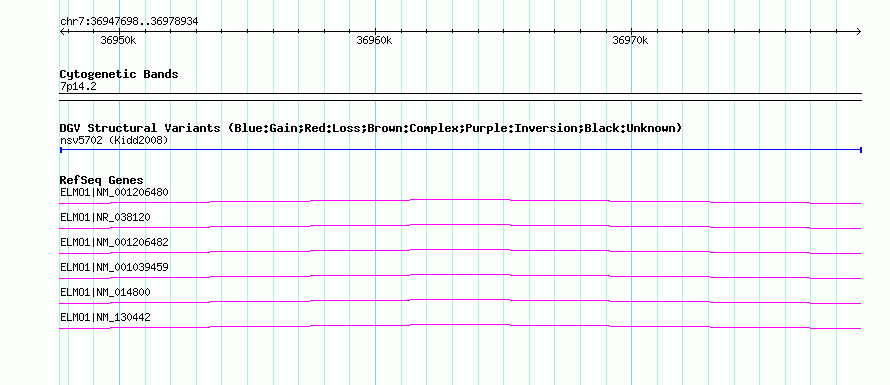Click the chr7:36947698..36978934 coordinate label
Viewport: 890px width, 385px height.
129,22
